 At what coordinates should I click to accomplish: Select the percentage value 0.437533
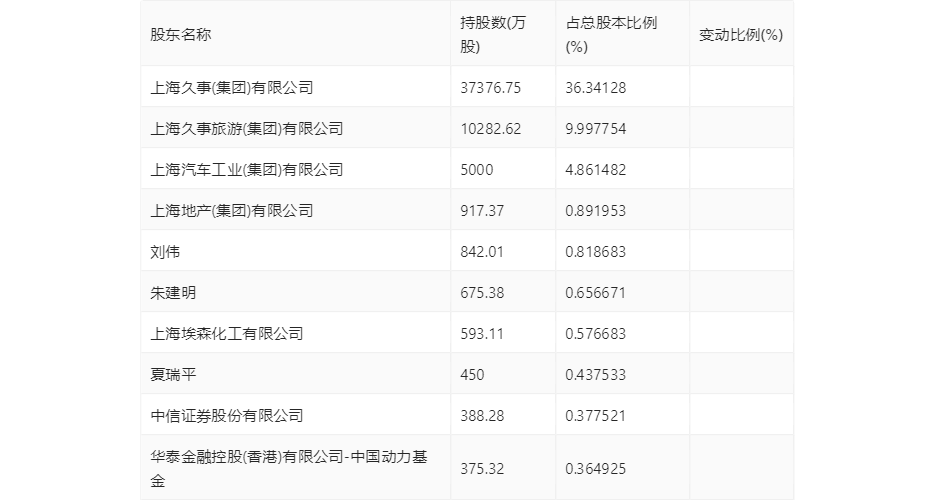click(596, 375)
